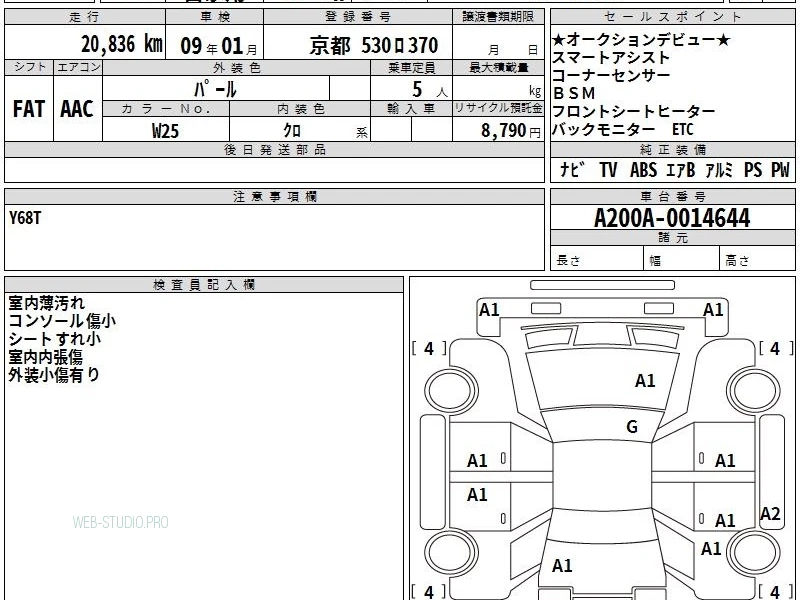This screenshot has height=600, width=800.
Task: Select recycle deposit 8,790円
Action: click(x=511, y=131)
